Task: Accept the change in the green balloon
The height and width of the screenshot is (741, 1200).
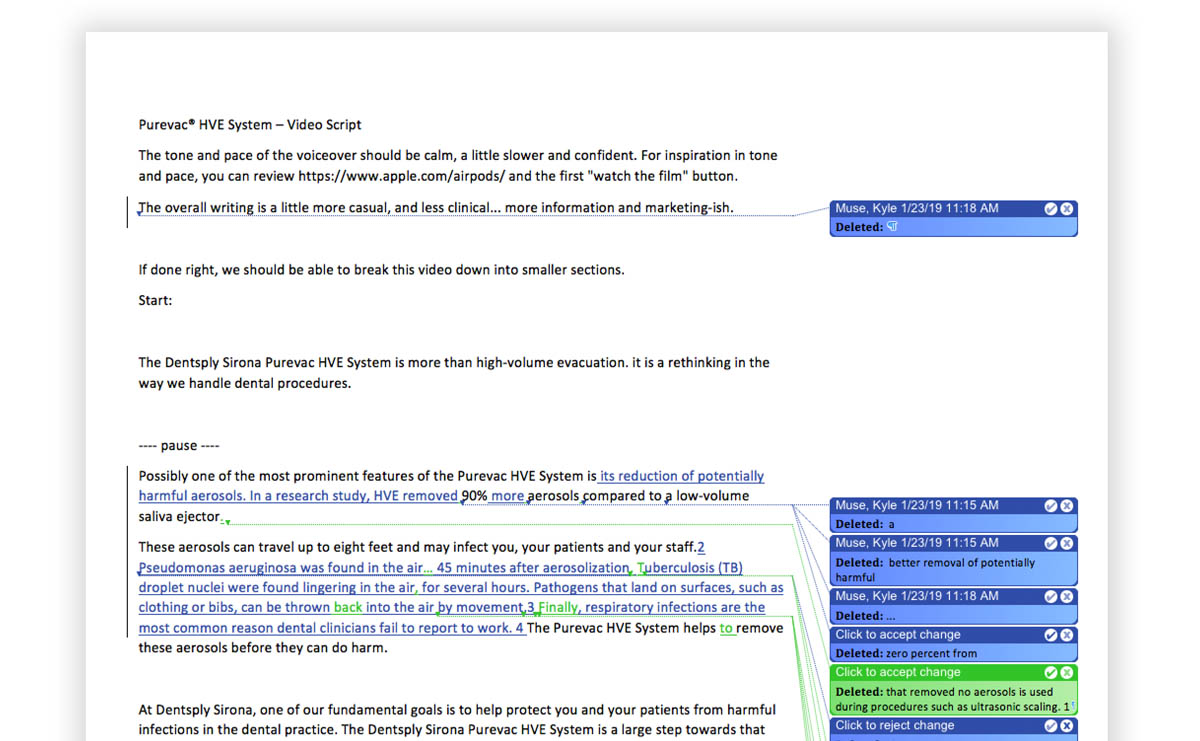Action: click(x=1051, y=673)
